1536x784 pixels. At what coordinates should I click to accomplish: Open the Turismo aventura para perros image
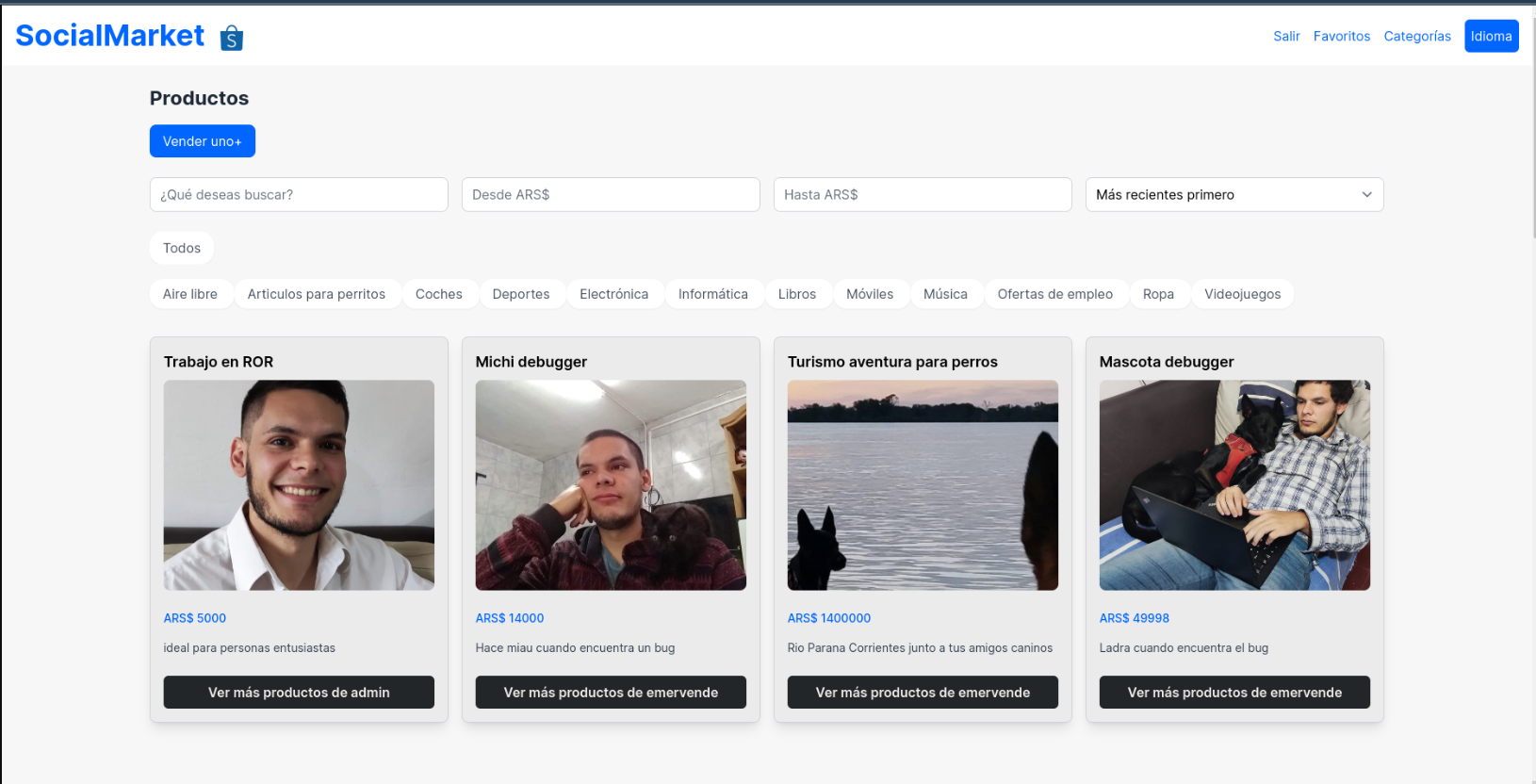(923, 485)
